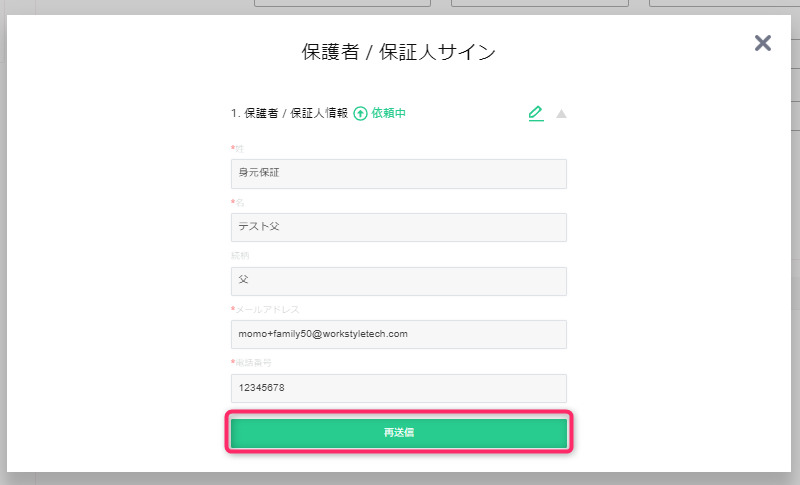Viewport: 800px width, 485px height.
Task: Click the メールアドレス input field
Action: (398, 335)
